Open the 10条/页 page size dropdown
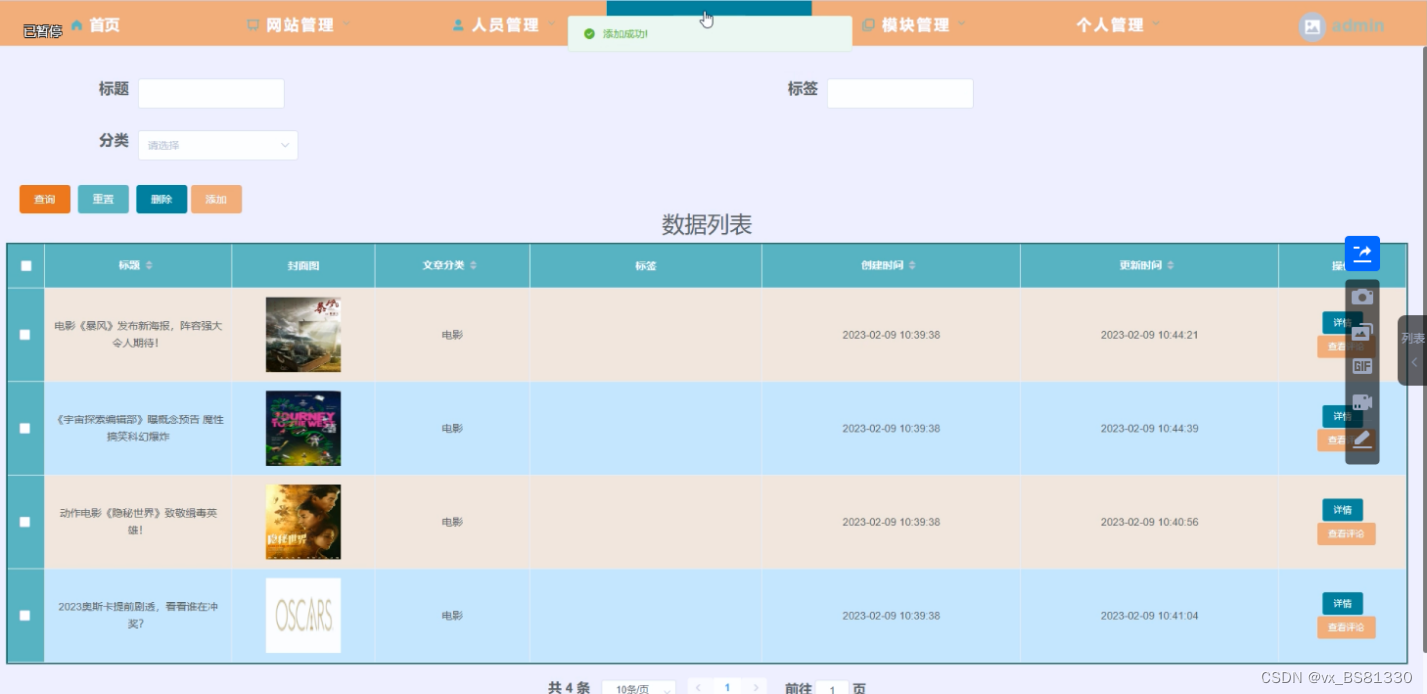Screen dimensions: 1427x694 point(638,688)
